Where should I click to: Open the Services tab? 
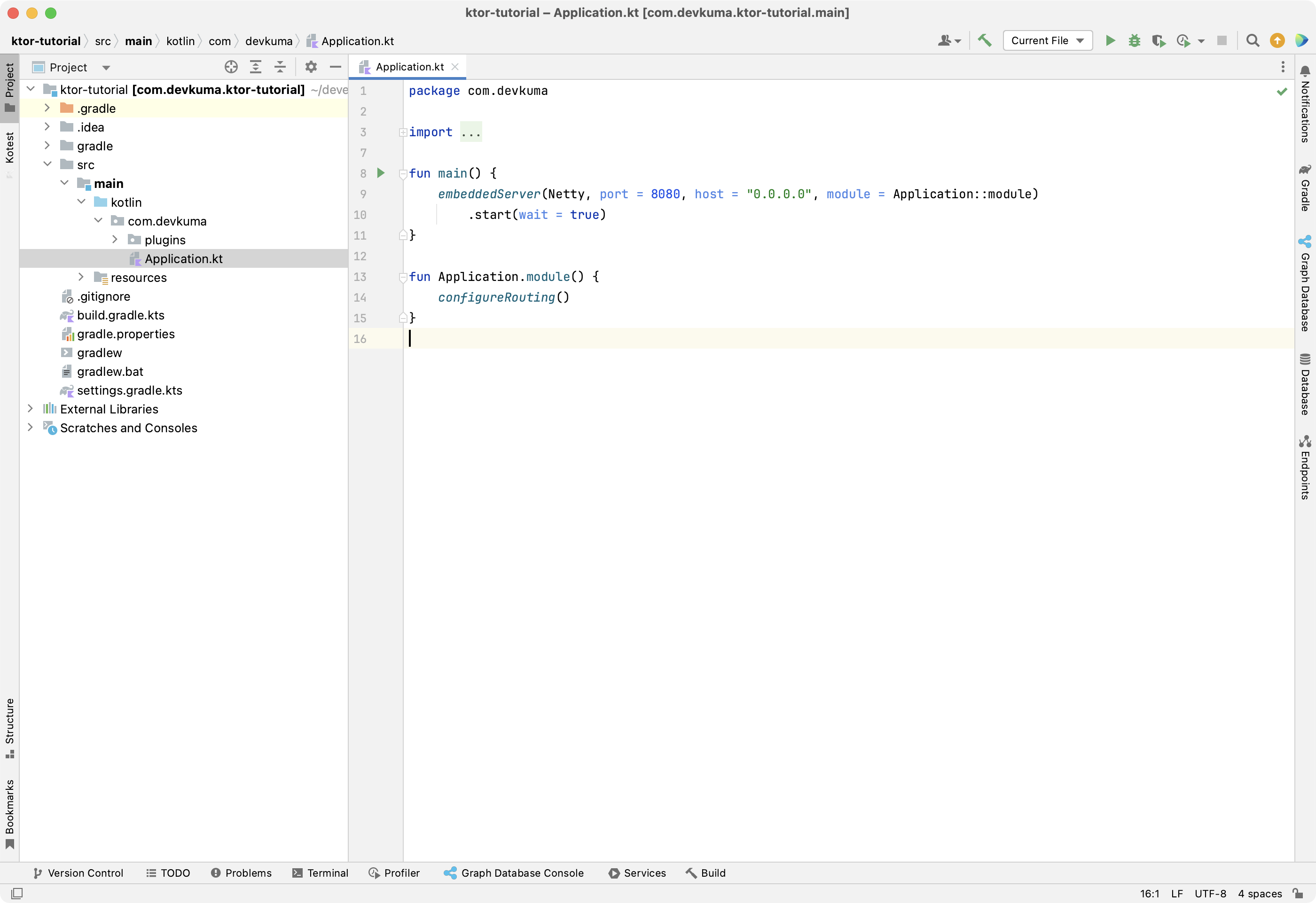(637, 873)
